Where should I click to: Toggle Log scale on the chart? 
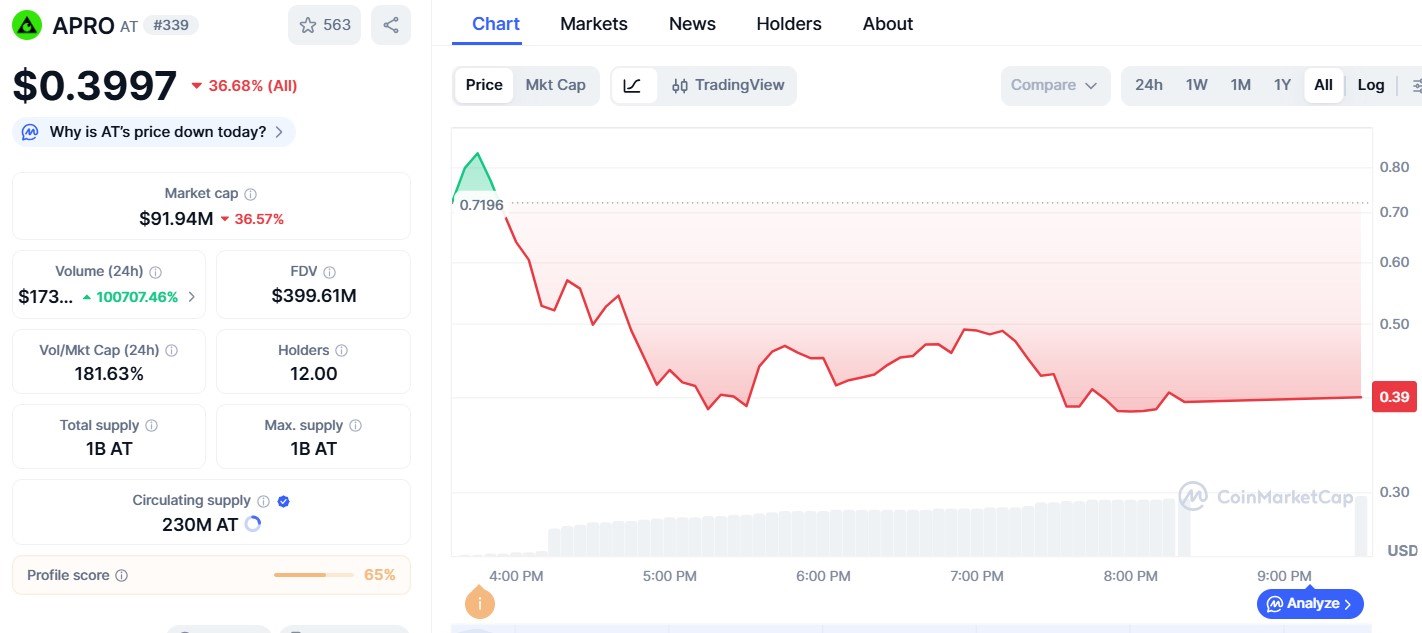point(1371,86)
